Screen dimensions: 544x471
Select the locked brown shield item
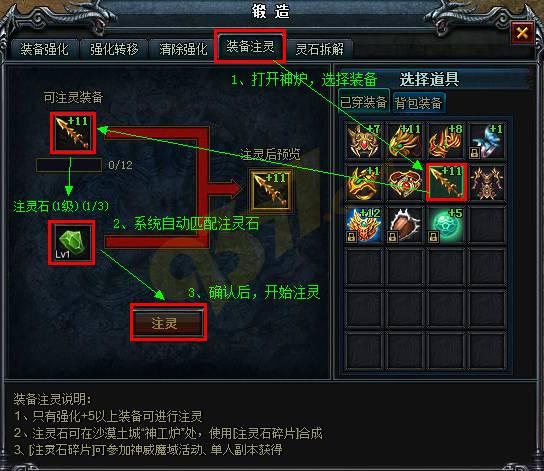(405, 224)
